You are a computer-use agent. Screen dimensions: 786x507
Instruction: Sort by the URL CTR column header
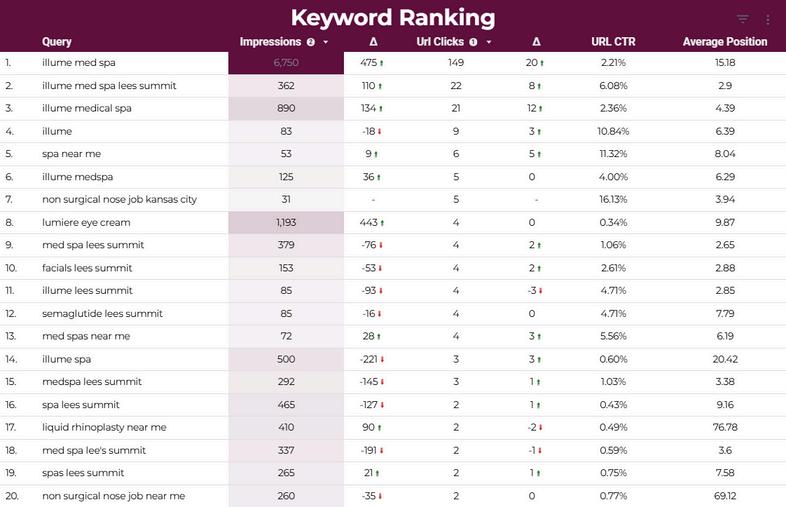pyautogui.click(x=613, y=42)
